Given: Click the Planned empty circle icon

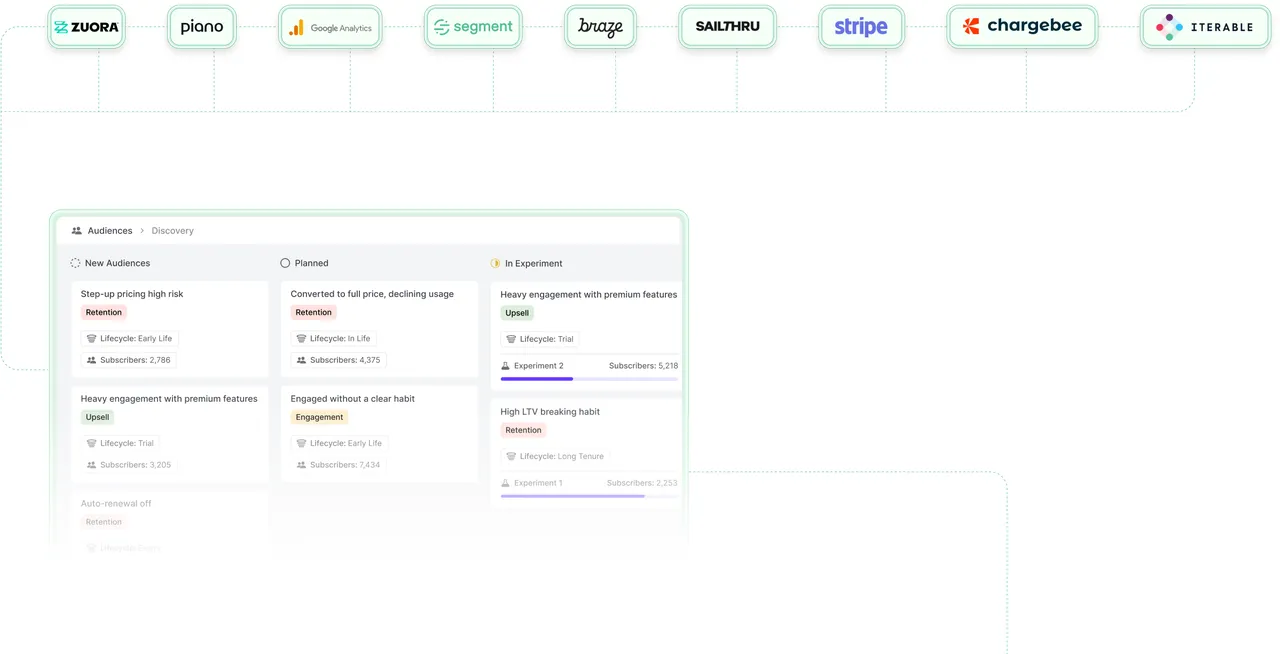Looking at the screenshot, I should [x=285, y=263].
